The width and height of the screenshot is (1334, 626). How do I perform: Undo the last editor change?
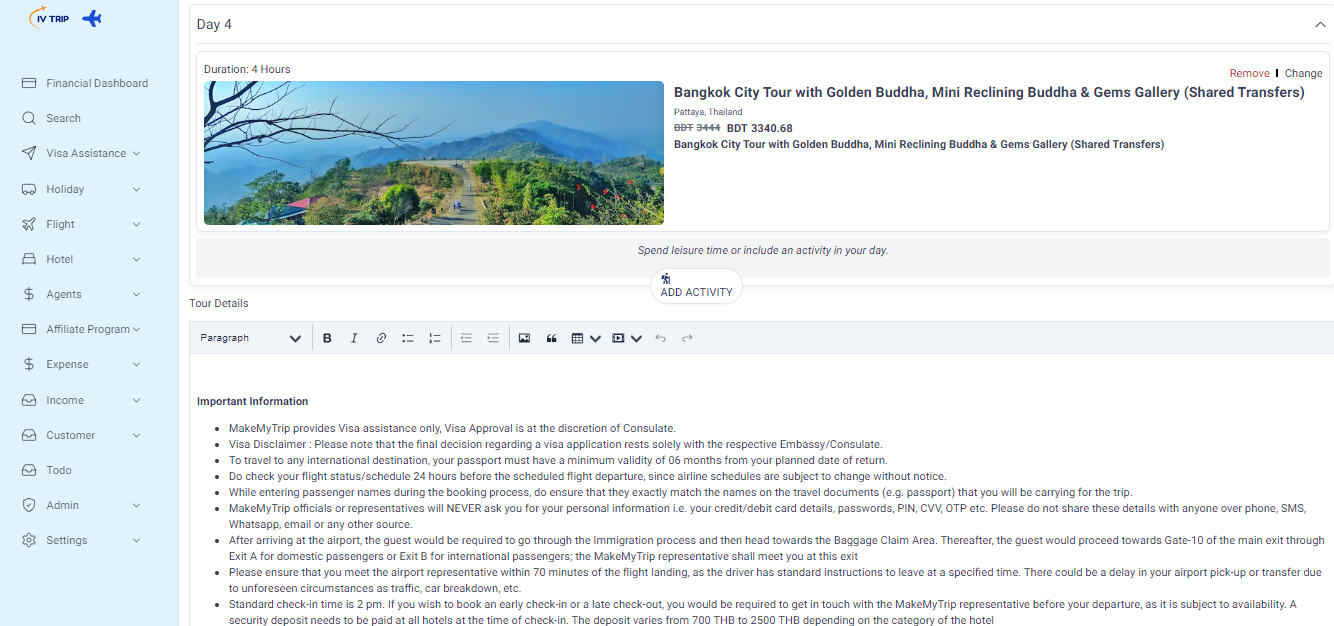coord(660,338)
